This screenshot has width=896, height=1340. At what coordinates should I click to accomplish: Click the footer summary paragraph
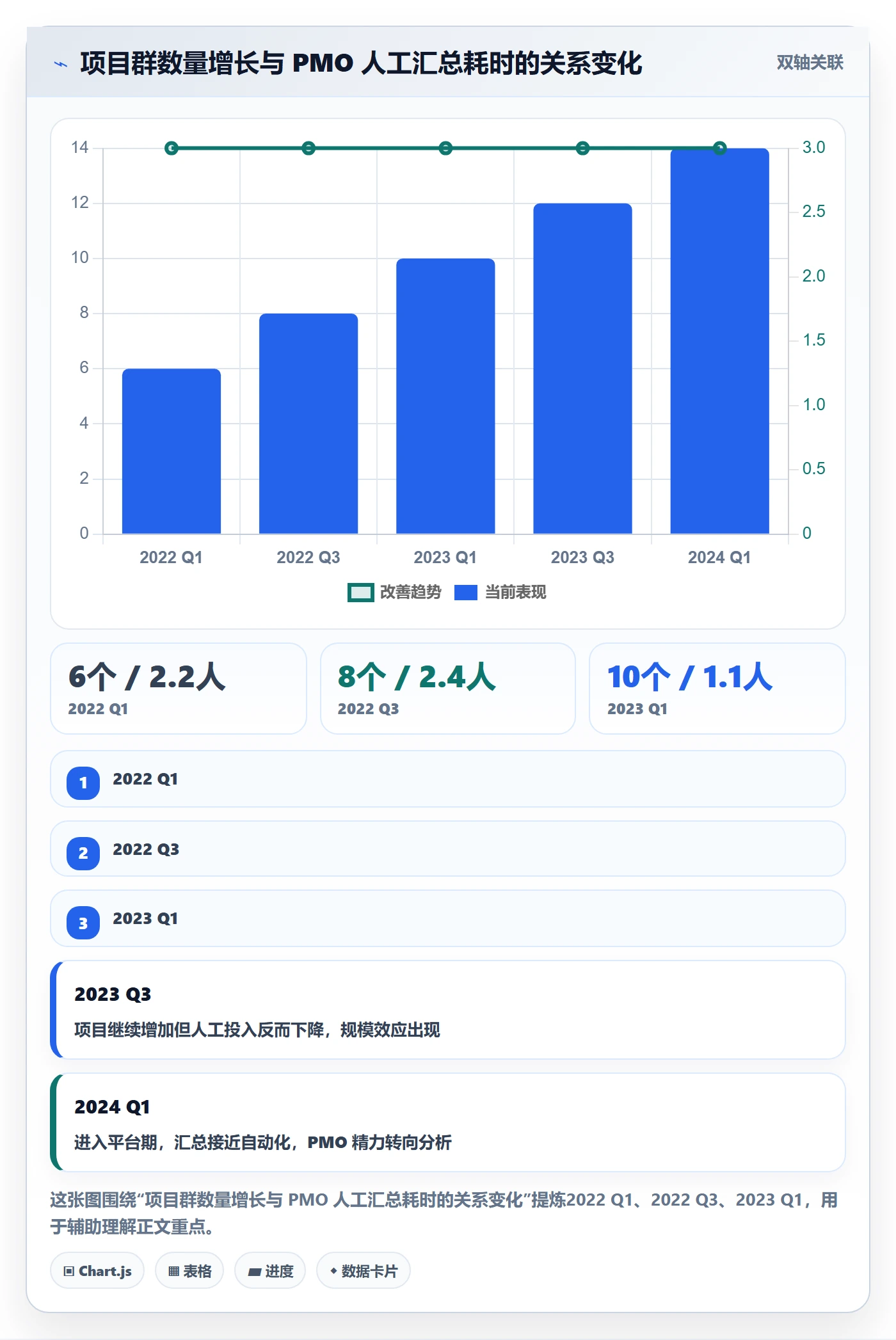[x=444, y=1213]
